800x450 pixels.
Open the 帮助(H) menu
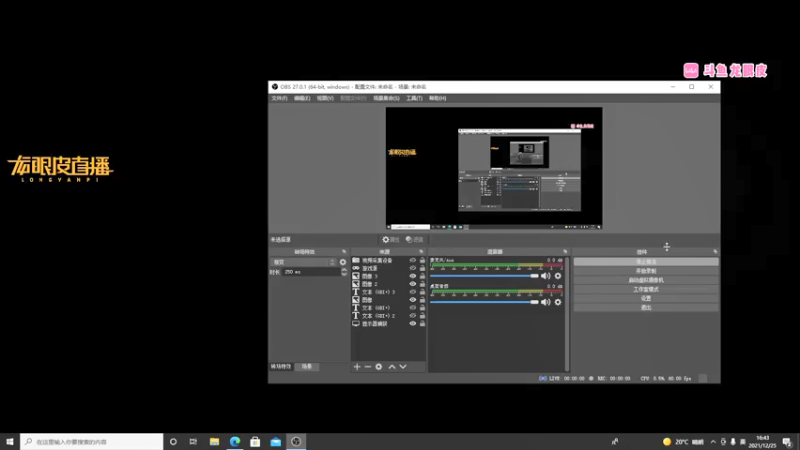click(437, 98)
